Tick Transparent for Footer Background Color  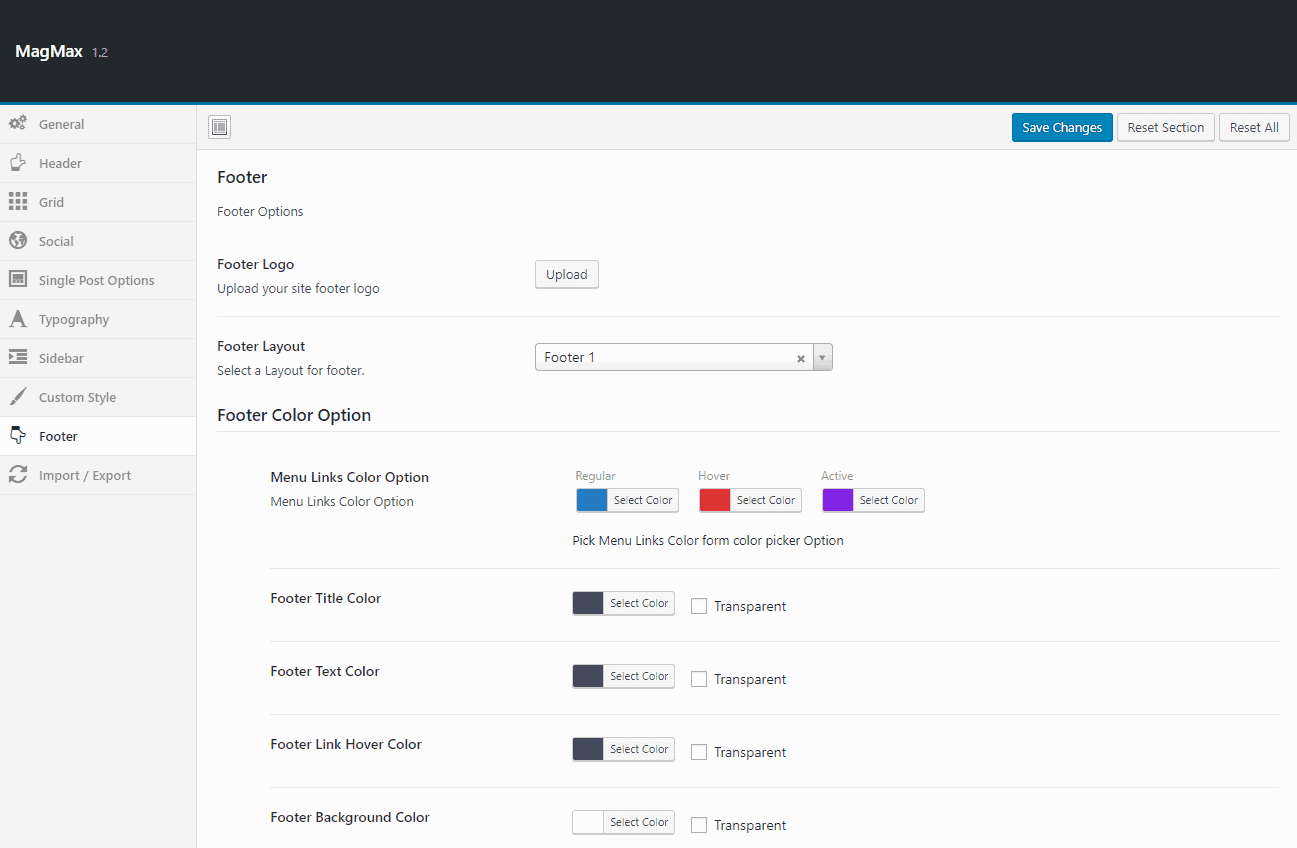click(699, 825)
